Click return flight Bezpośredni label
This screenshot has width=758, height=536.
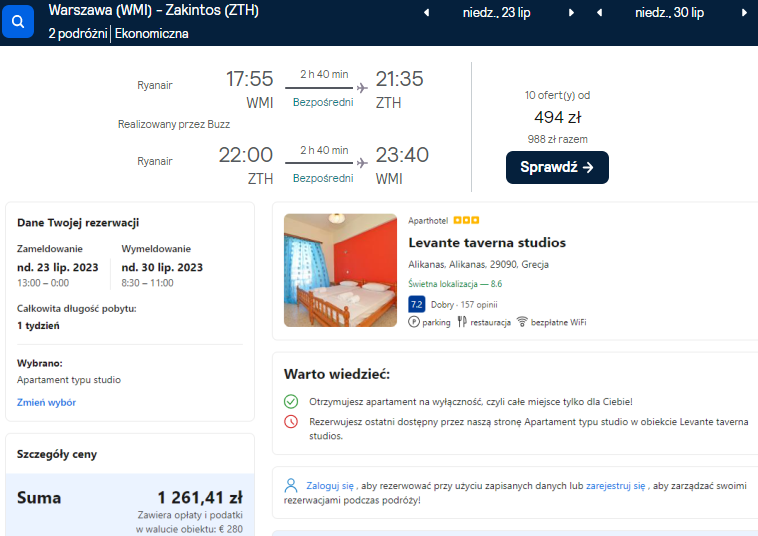pyautogui.click(x=323, y=178)
